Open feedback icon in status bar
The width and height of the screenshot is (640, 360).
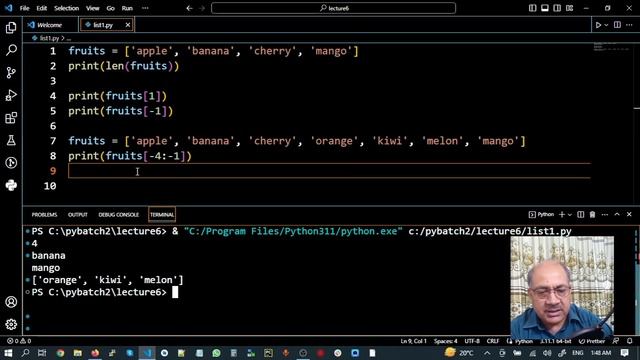click(x=616, y=341)
